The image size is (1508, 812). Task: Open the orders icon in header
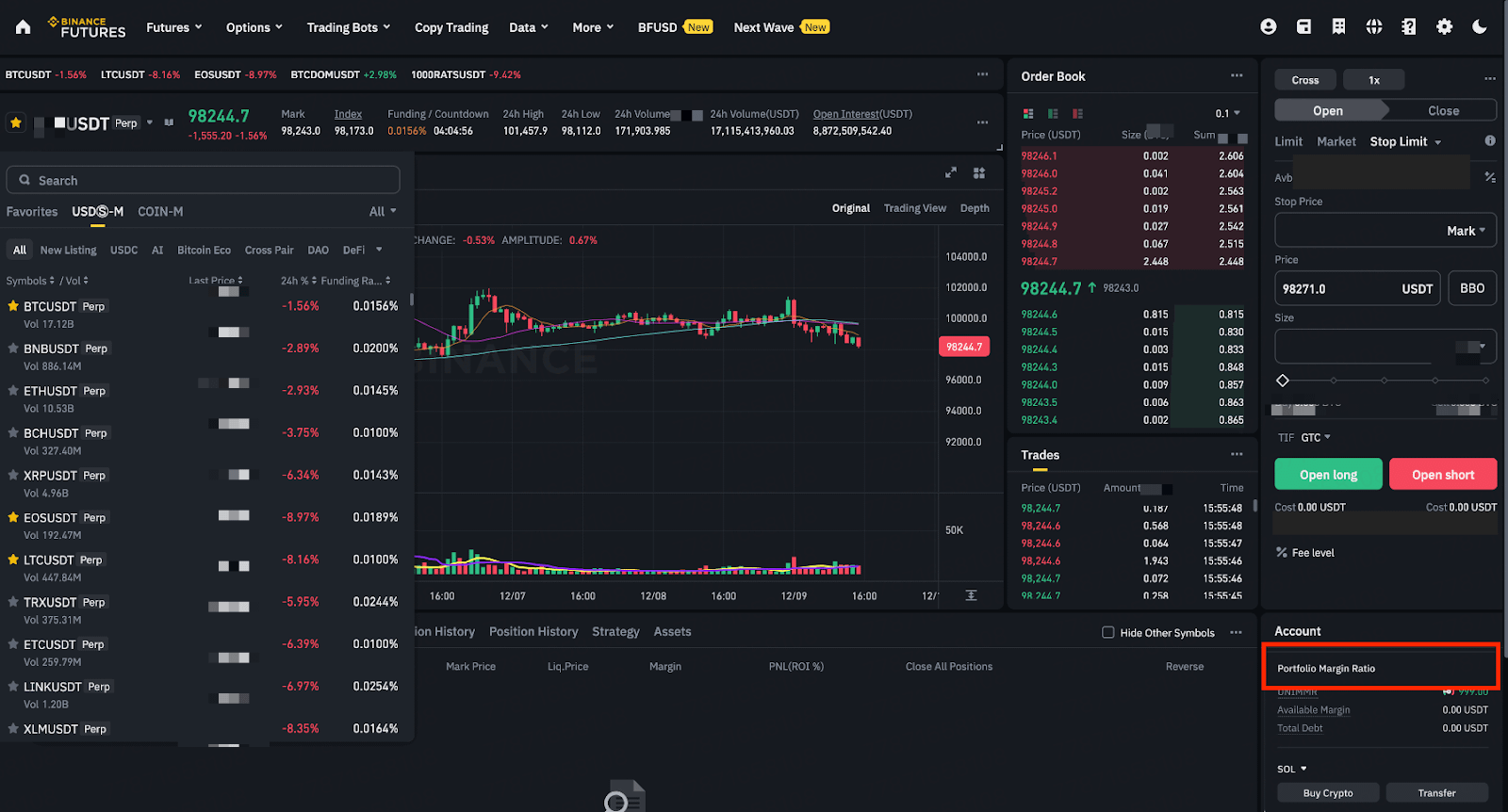1338,27
